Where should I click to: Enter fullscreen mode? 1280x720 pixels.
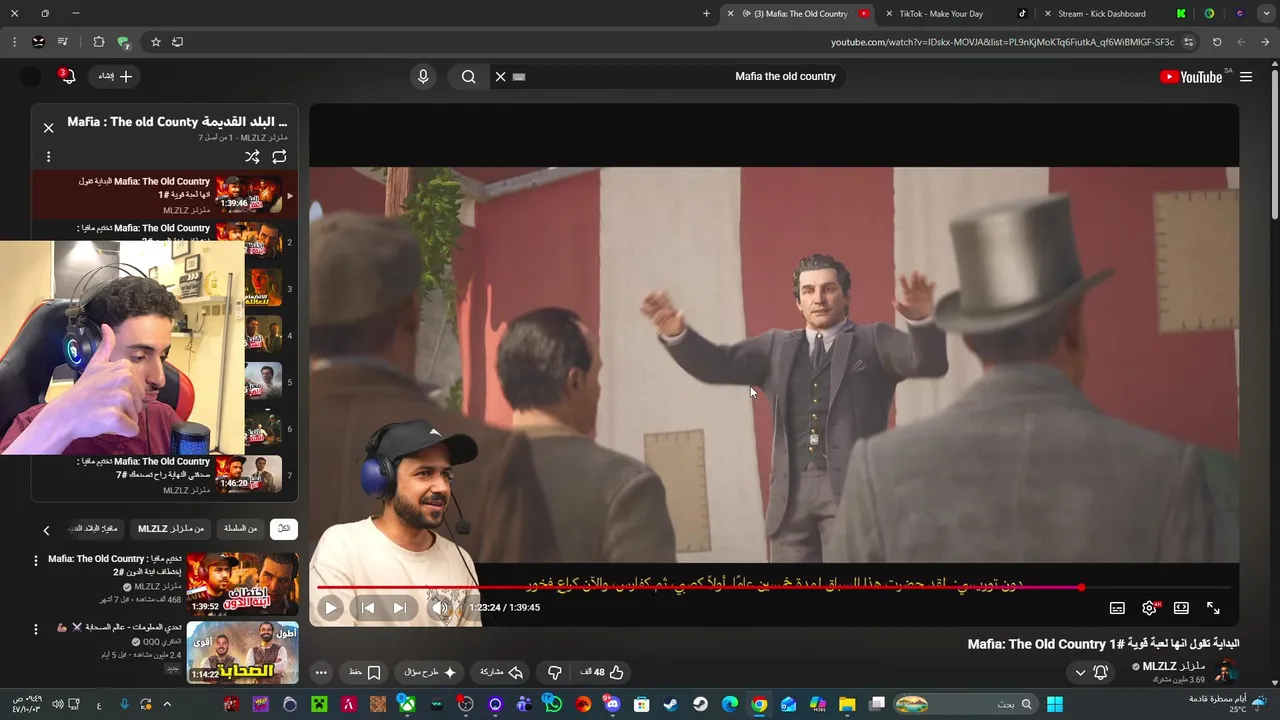pyautogui.click(x=1213, y=608)
